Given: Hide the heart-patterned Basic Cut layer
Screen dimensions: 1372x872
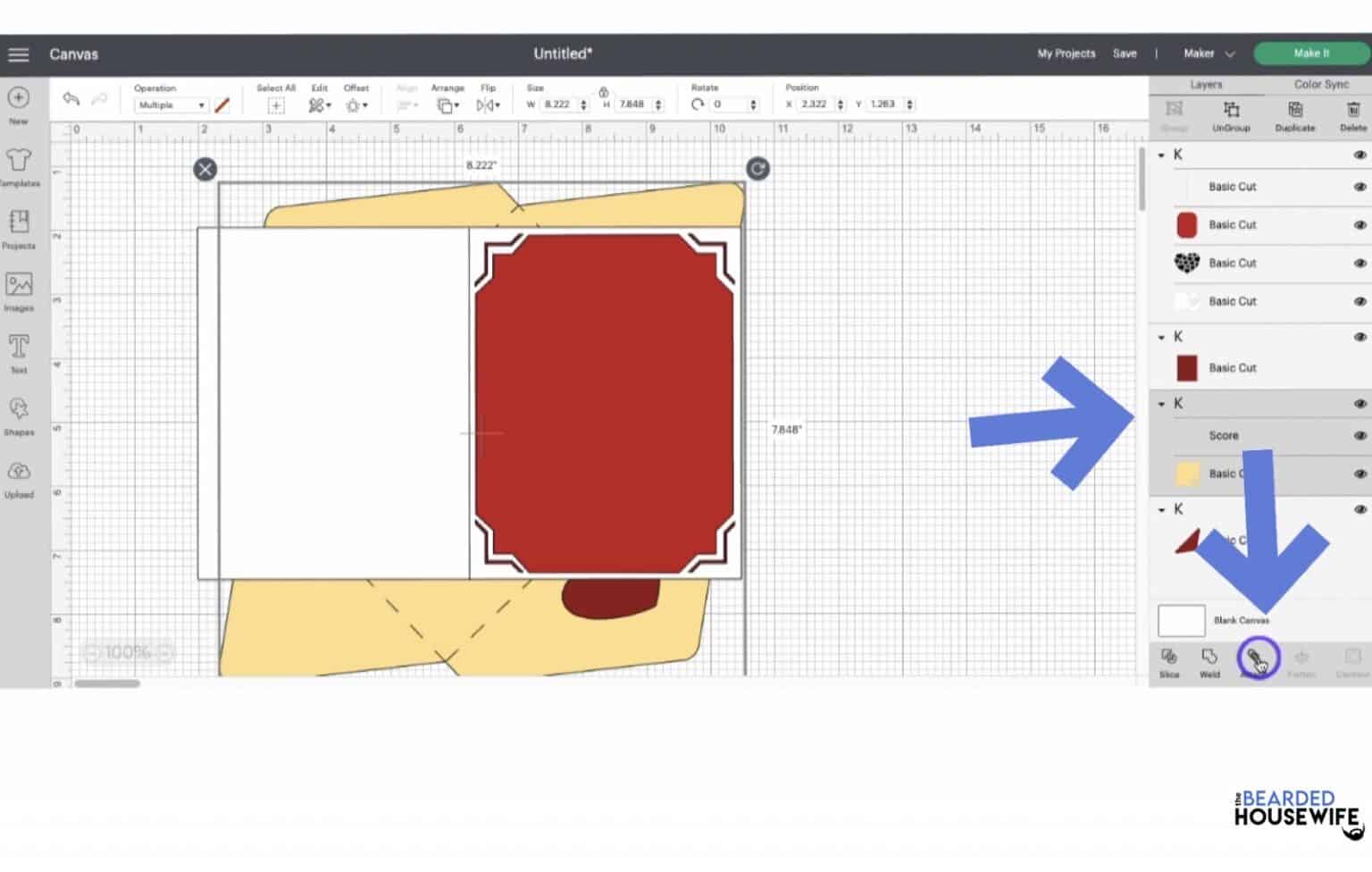Looking at the screenshot, I should [1359, 263].
